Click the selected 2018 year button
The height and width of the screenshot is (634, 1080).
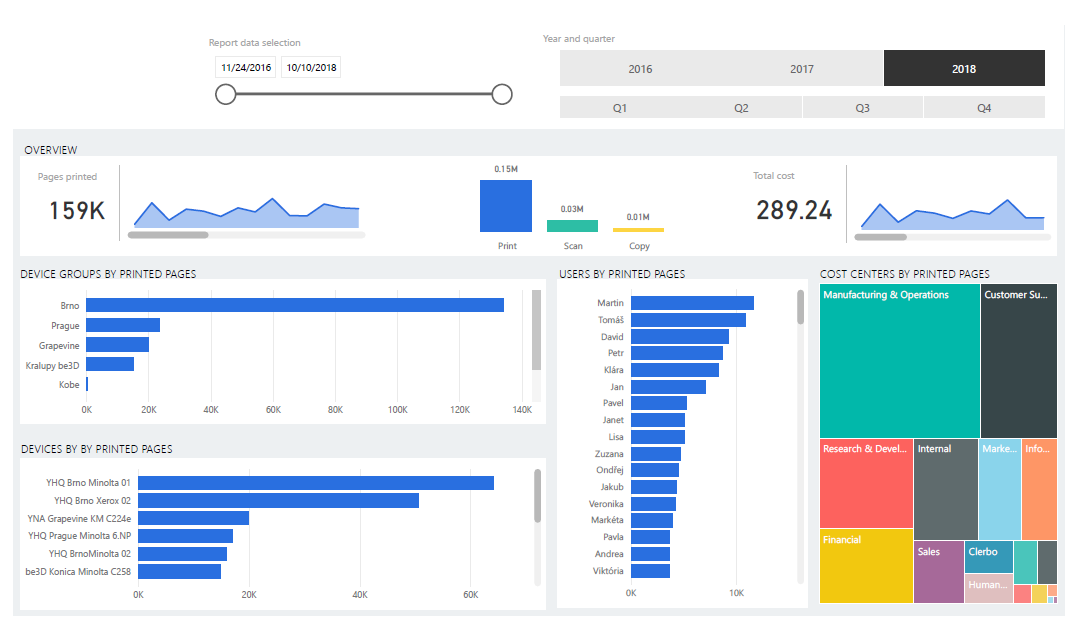point(964,69)
